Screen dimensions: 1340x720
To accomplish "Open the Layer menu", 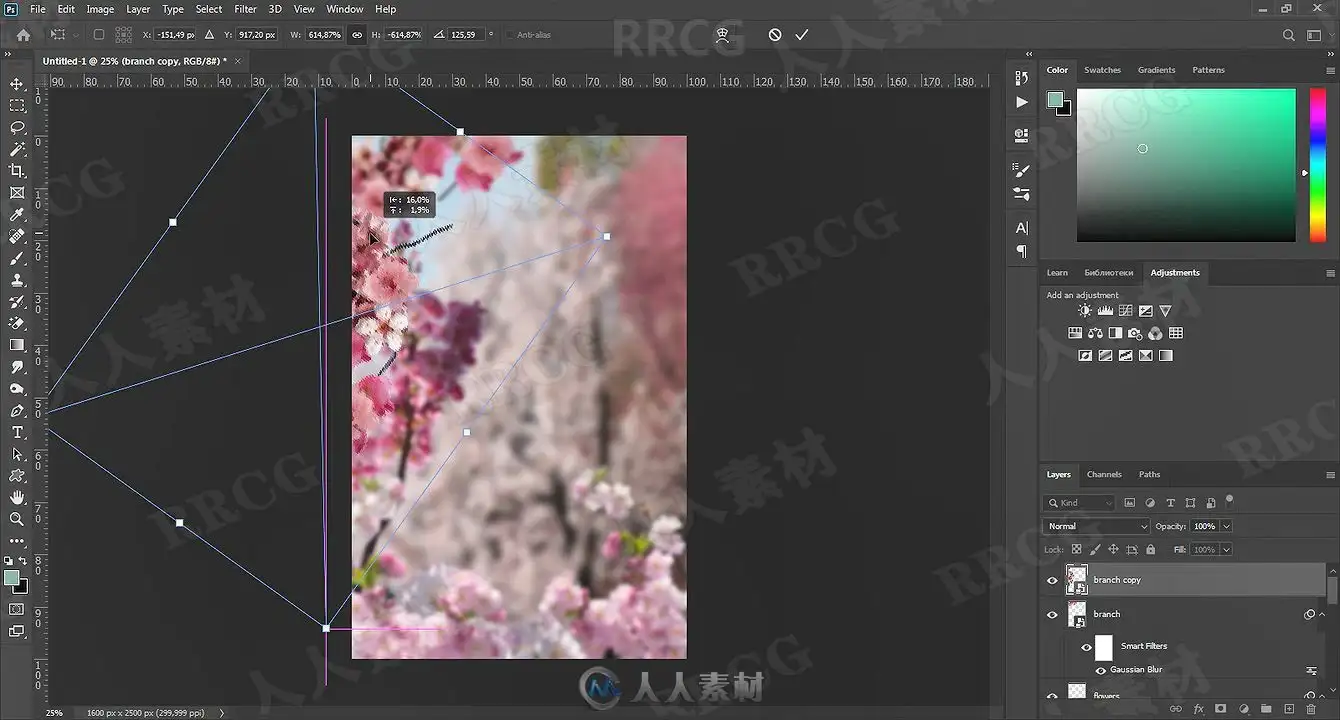I will [x=138, y=9].
